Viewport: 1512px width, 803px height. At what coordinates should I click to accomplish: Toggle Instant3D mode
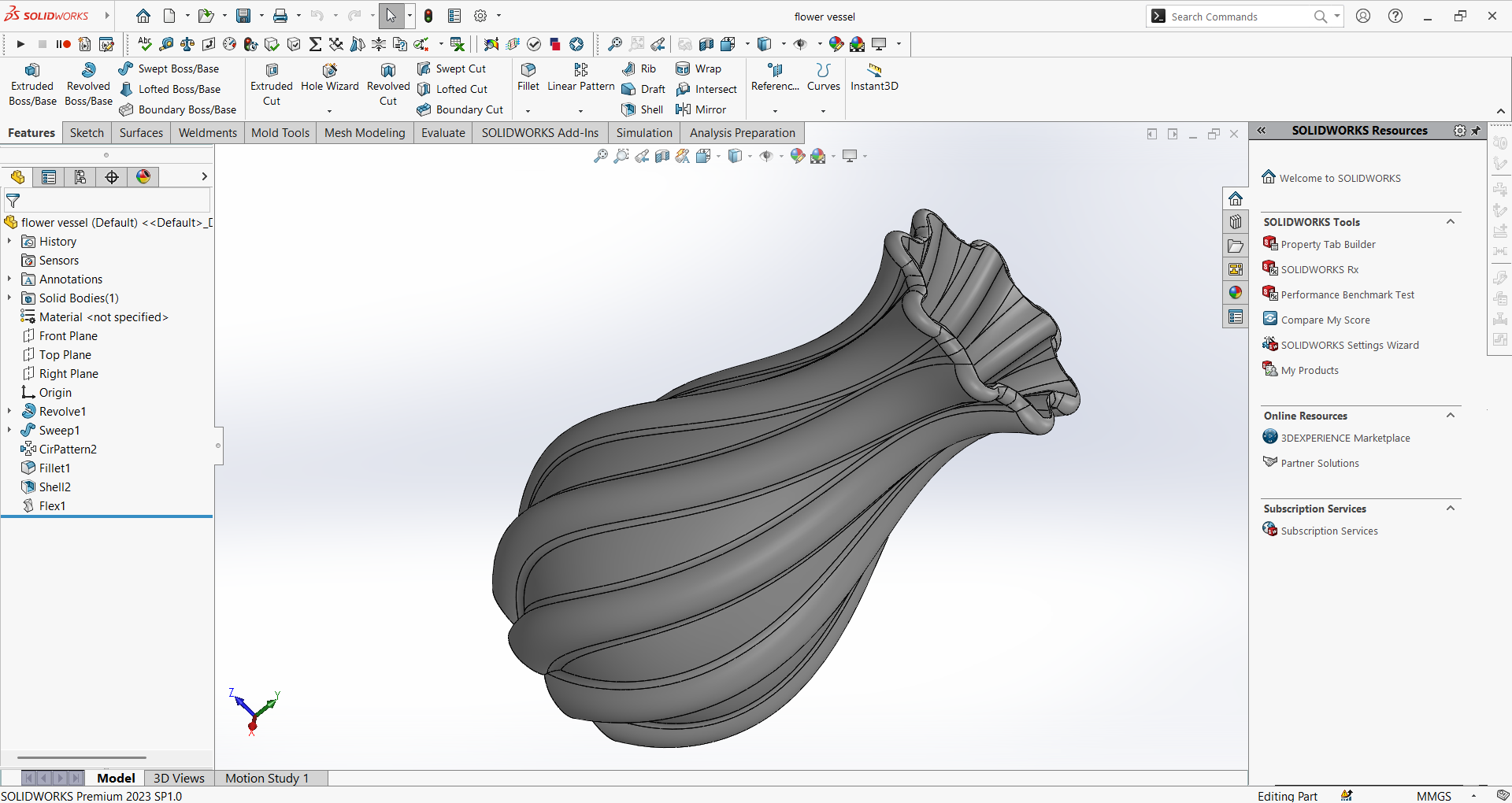pos(874,78)
